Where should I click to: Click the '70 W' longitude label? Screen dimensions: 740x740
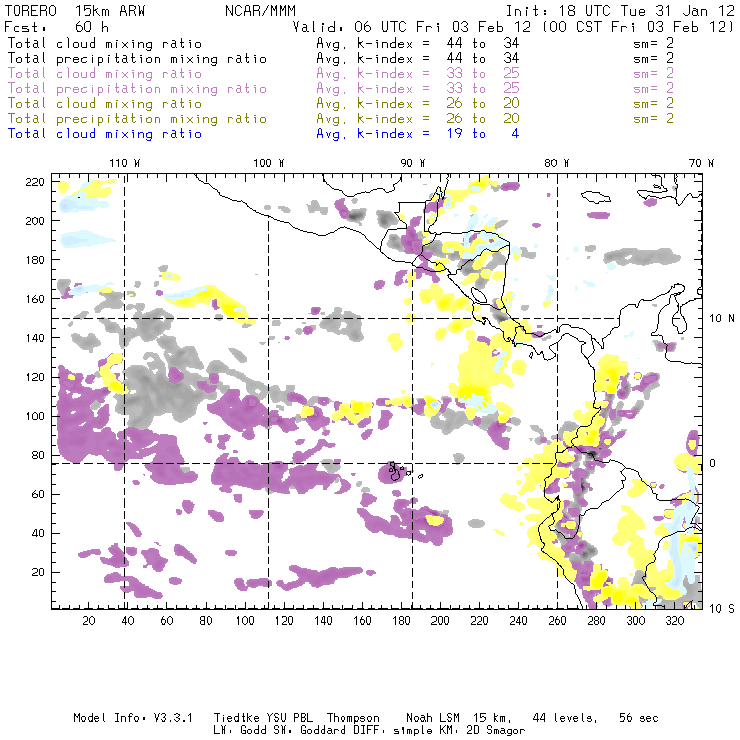[701, 163]
